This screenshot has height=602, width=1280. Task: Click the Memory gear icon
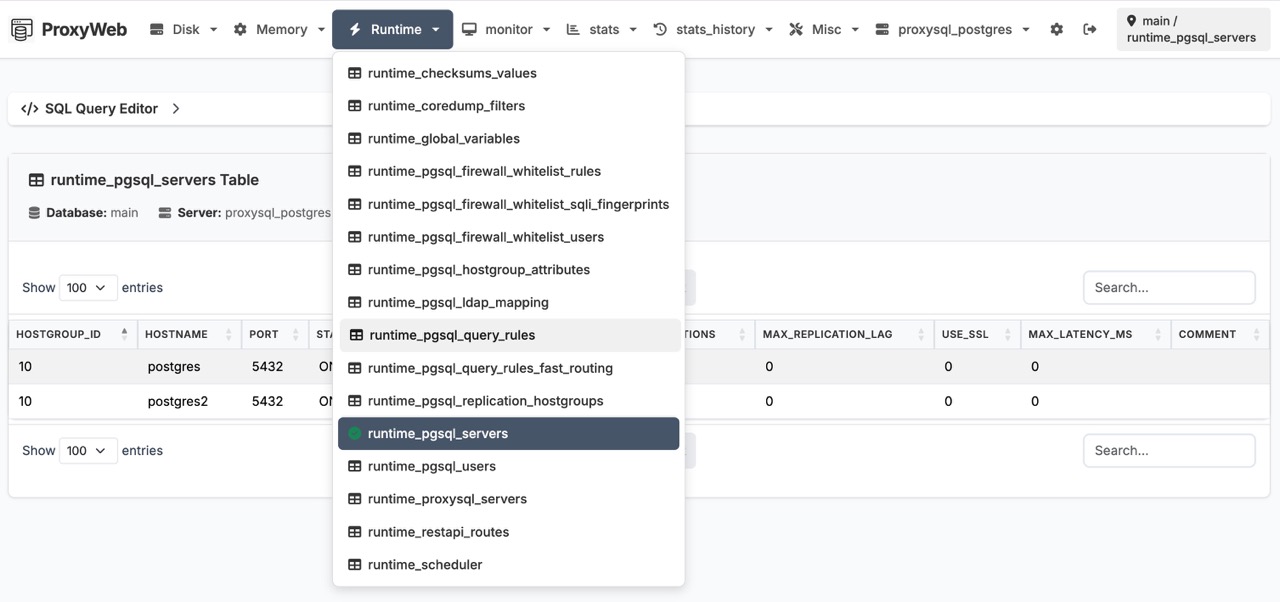click(240, 29)
